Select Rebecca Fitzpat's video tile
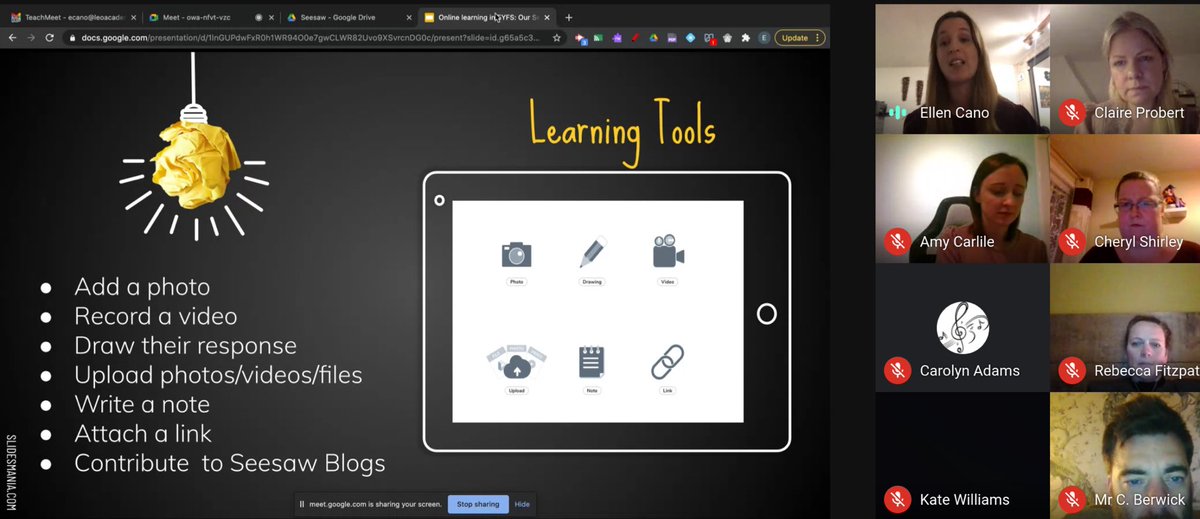This screenshot has width=1200, height=519. (1125, 327)
